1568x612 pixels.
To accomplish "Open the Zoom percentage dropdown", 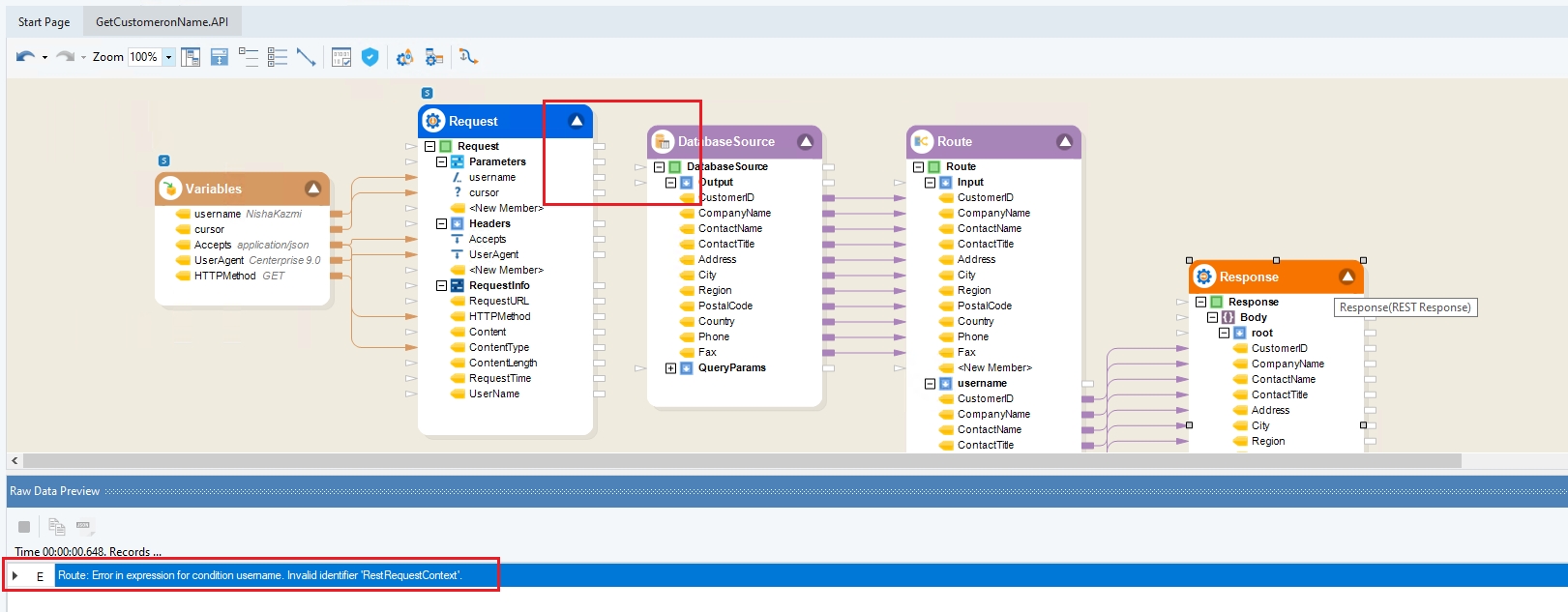I will click(168, 57).
